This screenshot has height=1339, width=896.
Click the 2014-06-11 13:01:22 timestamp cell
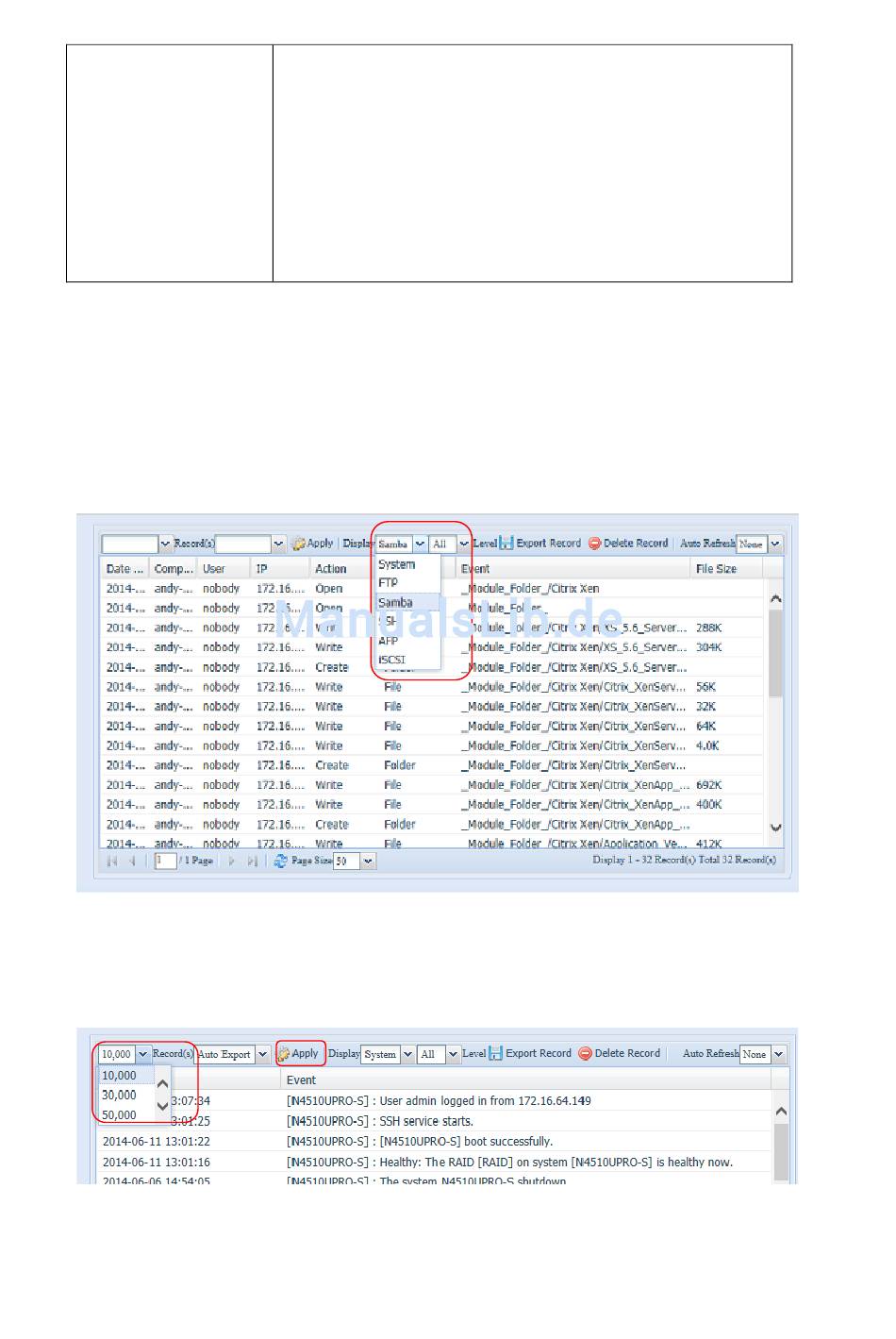(157, 1142)
